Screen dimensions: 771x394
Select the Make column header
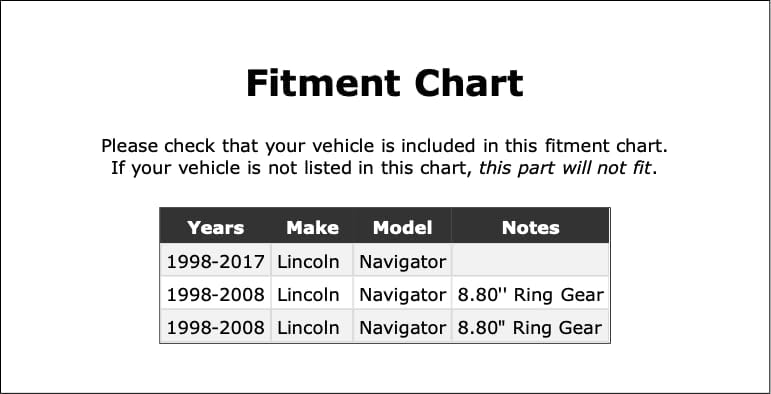coord(312,228)
